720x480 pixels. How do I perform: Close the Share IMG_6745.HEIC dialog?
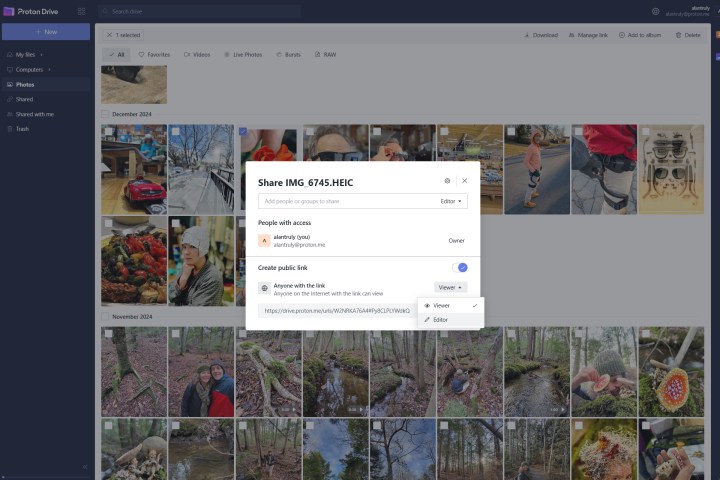coord(464,181)
